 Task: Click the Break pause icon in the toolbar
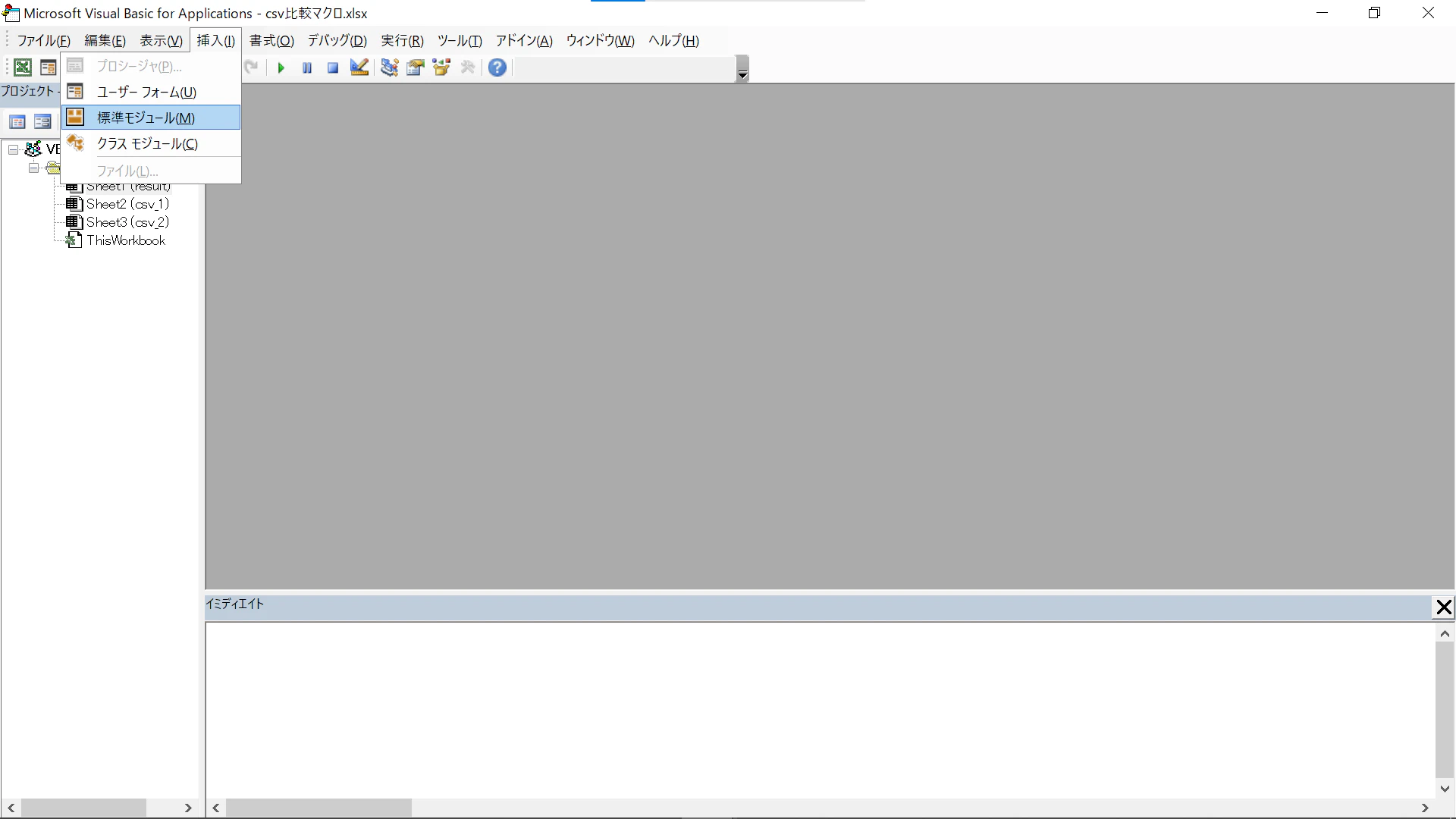click(x=307, y=68)
